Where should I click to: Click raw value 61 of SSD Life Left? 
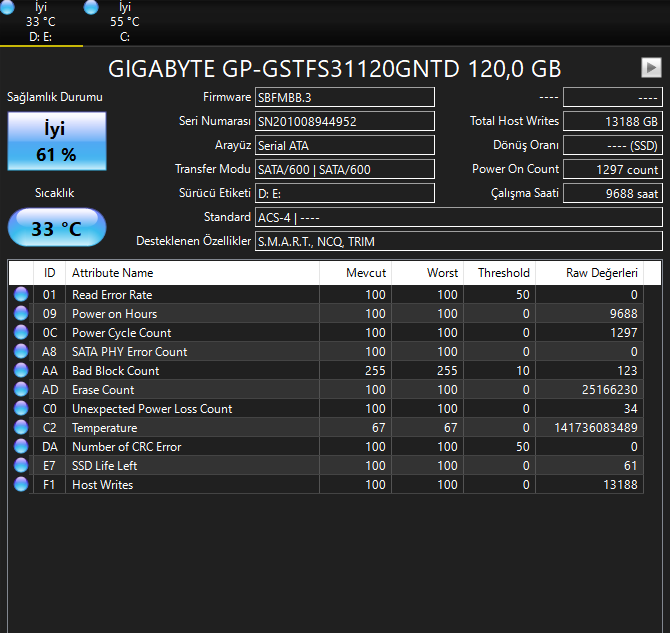[631, 466]
